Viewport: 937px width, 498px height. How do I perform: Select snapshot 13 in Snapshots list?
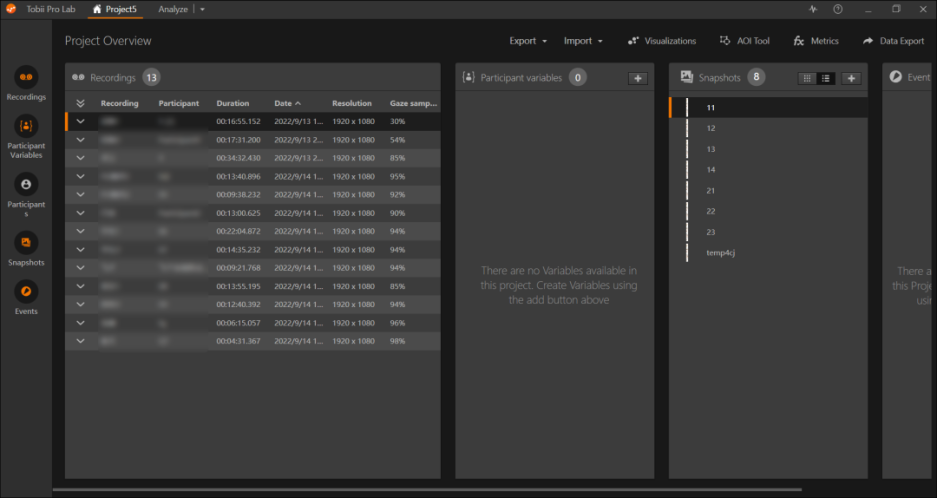coord(768,149)
